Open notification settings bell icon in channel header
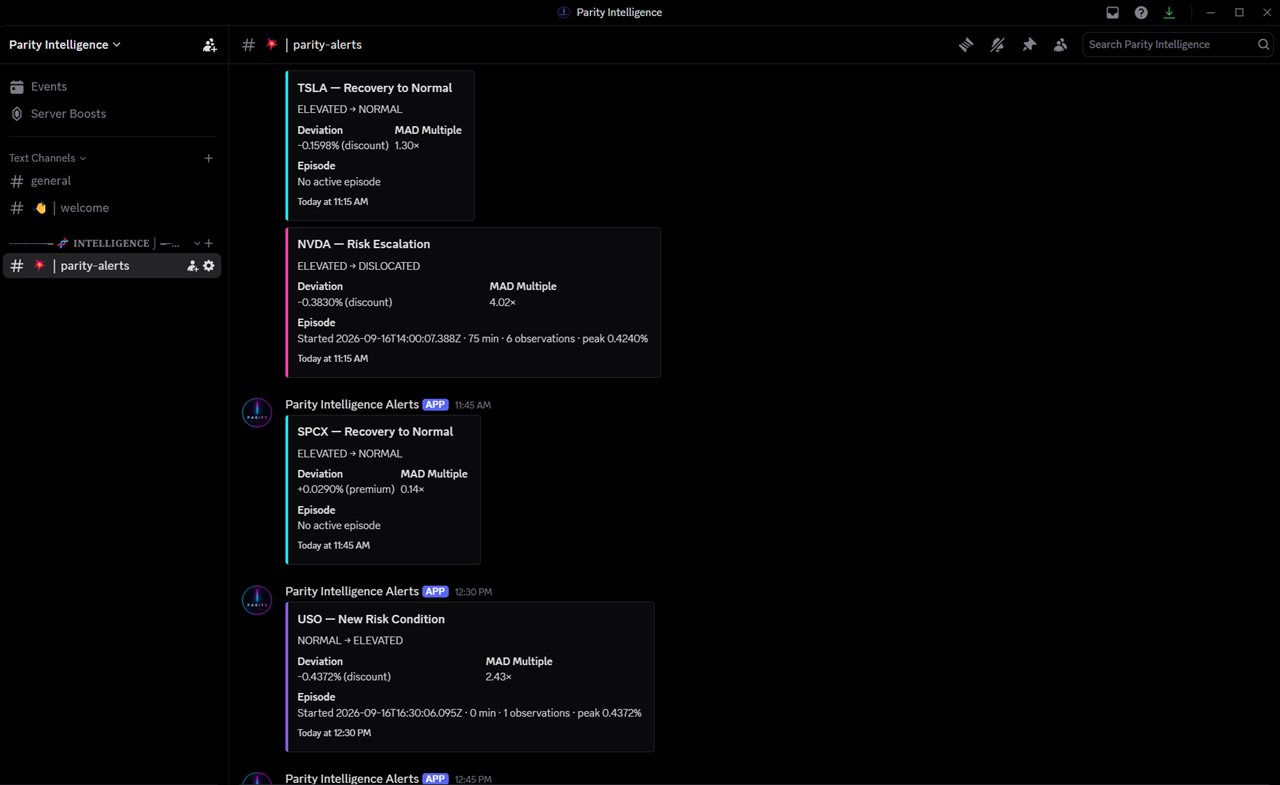The width and height of the screenshot is (1280, 785). 997,45
